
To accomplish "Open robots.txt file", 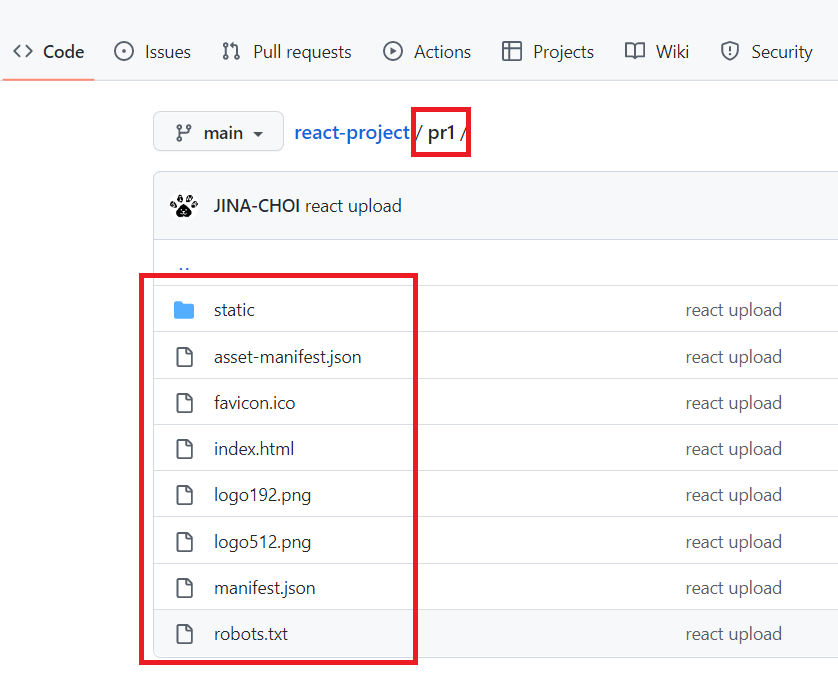I will (x=251, y=634).
